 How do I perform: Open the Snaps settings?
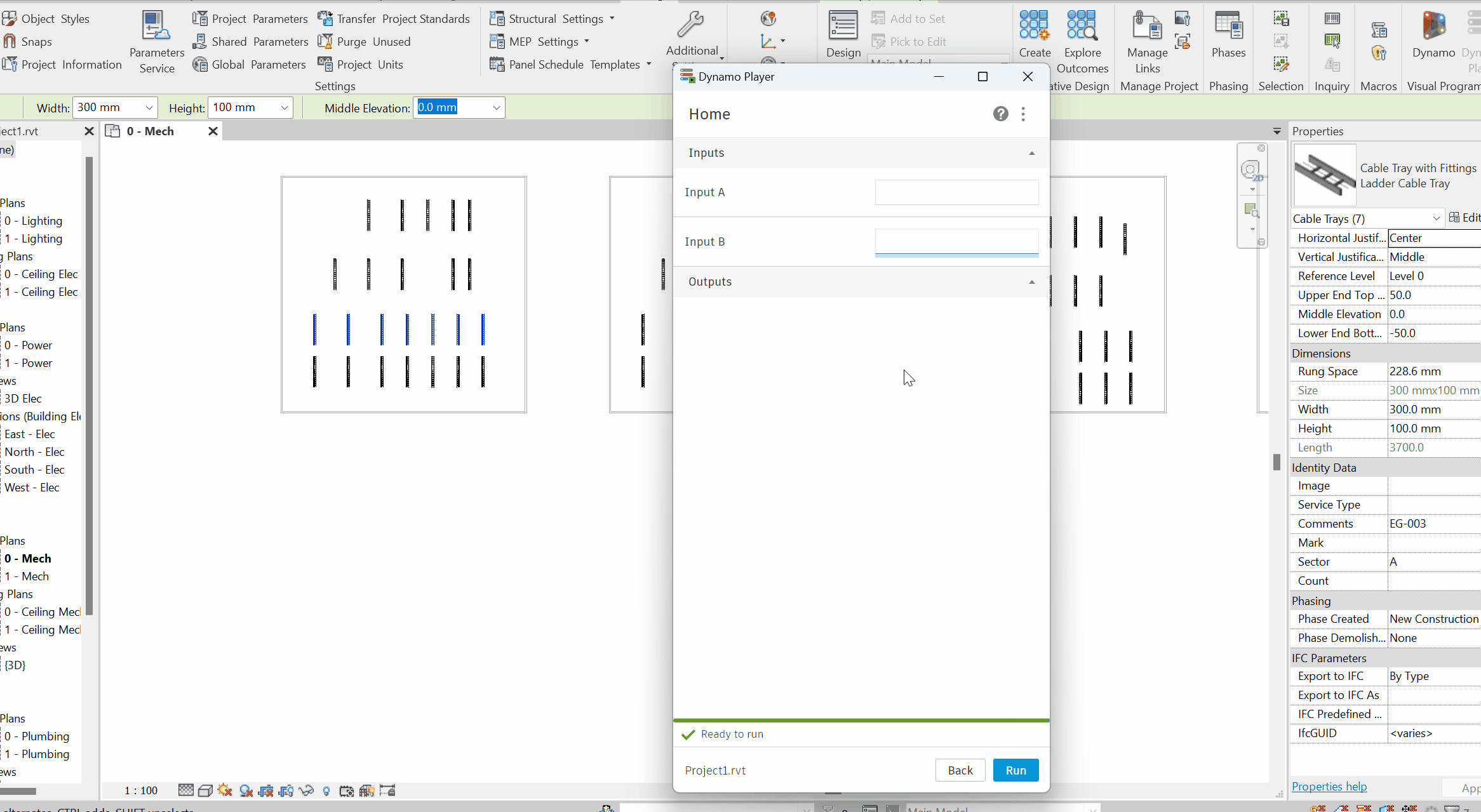point(28,41)
